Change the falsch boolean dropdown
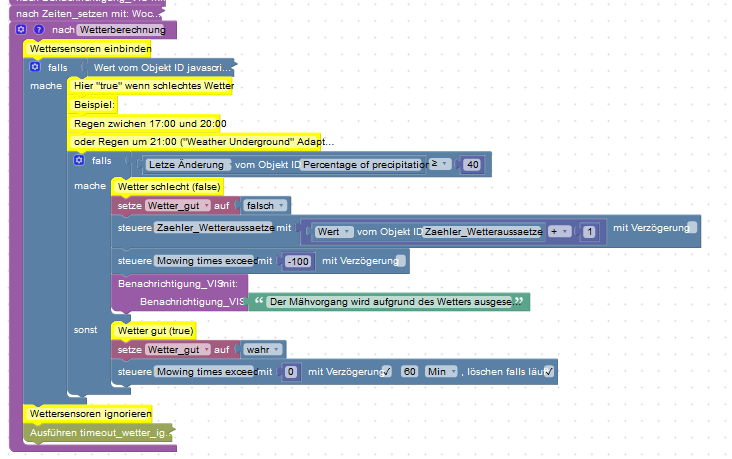This screenshot has height=459, width=732. (x=265, y=206)
